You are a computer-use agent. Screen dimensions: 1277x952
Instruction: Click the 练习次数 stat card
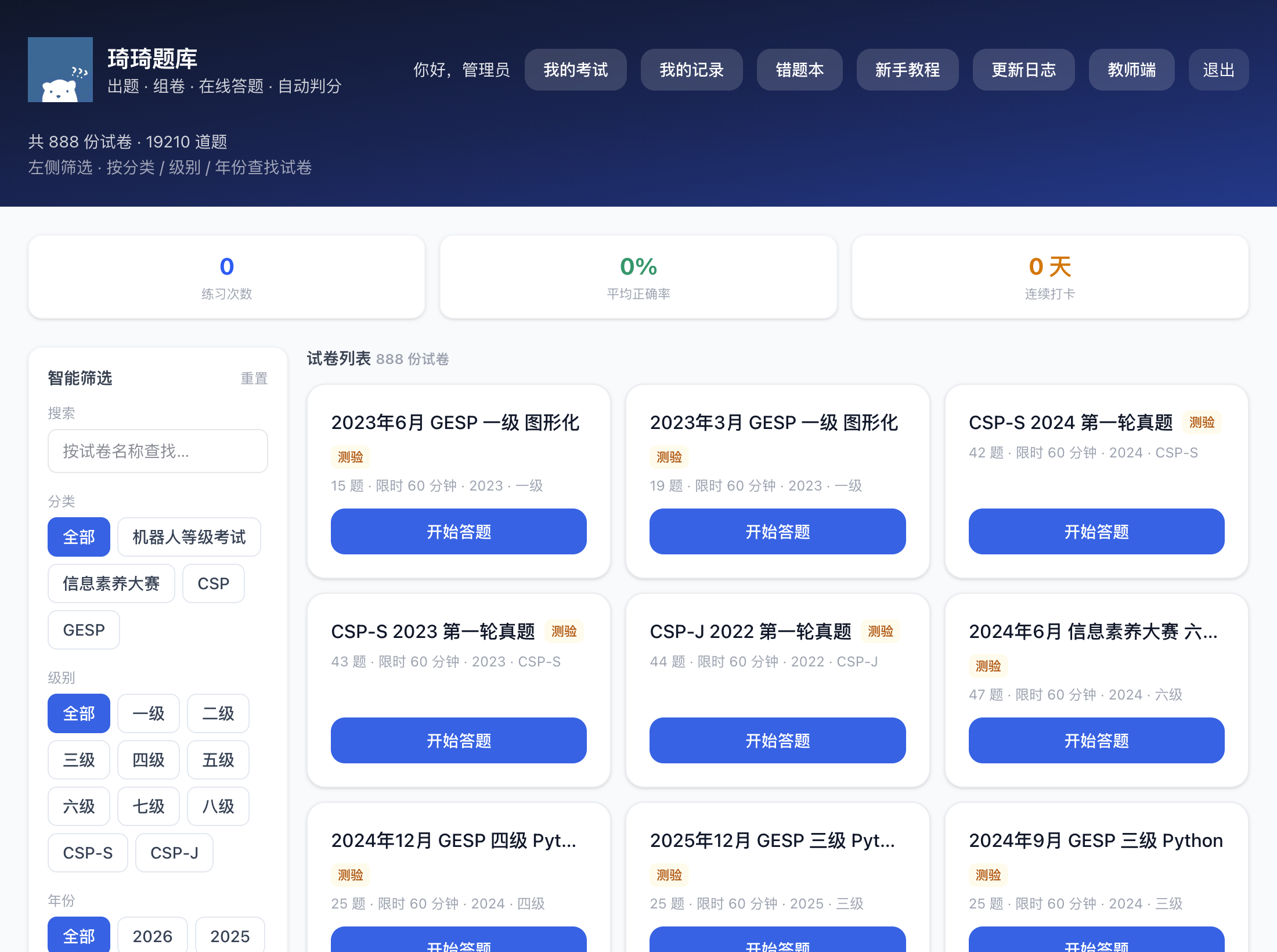click(227, 277)
